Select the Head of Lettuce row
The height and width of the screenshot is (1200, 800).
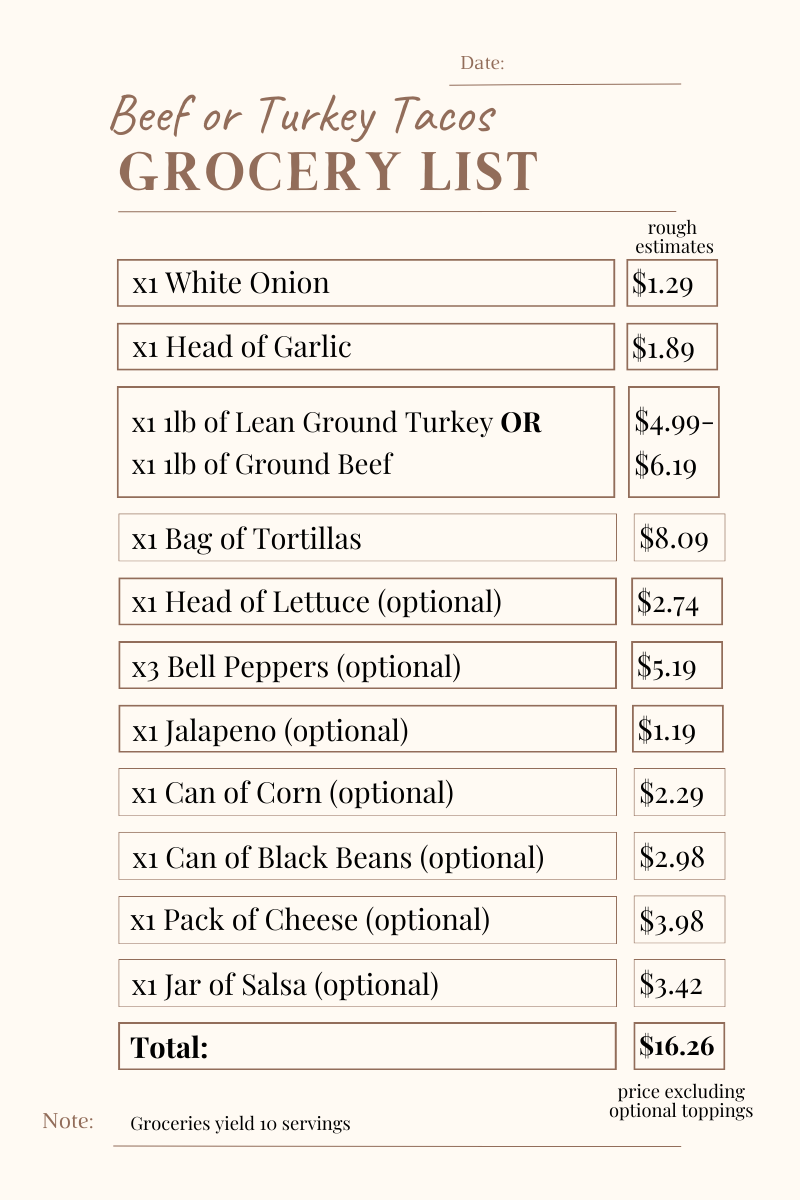click(367, 602)
